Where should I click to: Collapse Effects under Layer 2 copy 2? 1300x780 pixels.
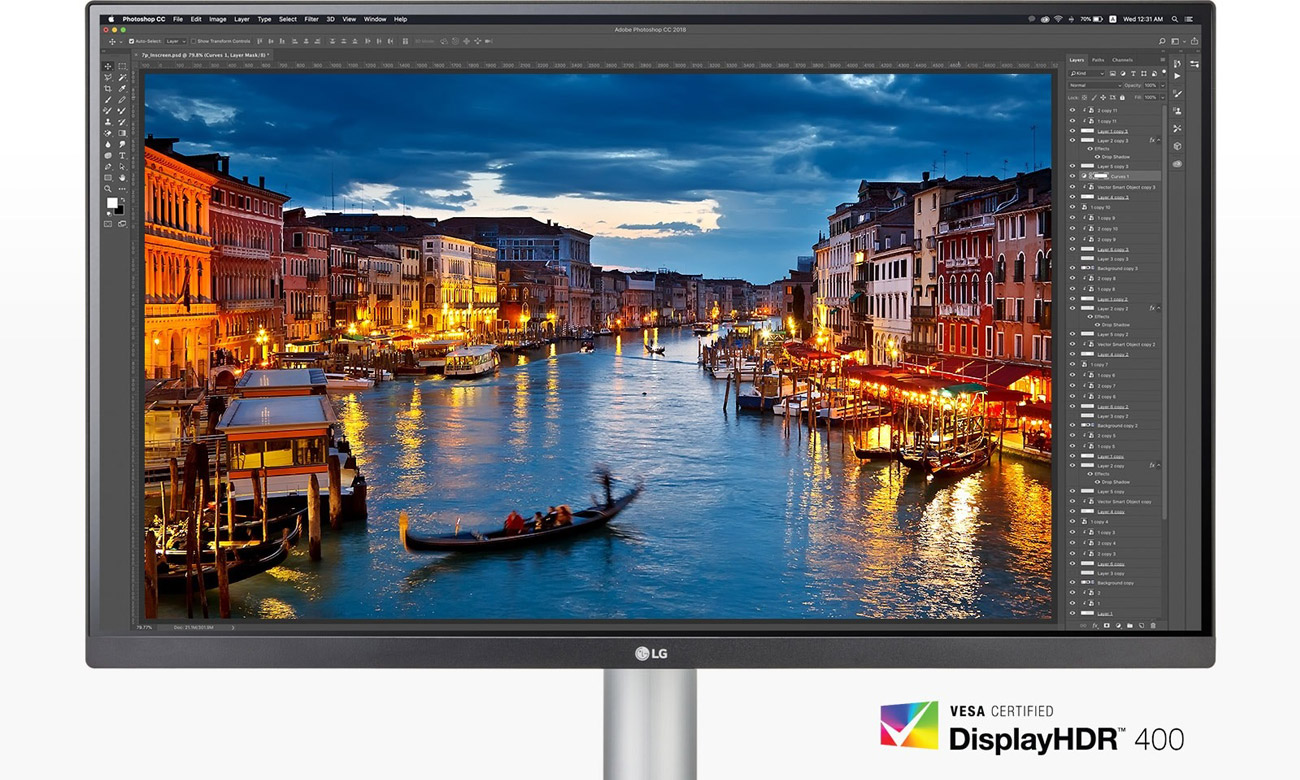1158,308
